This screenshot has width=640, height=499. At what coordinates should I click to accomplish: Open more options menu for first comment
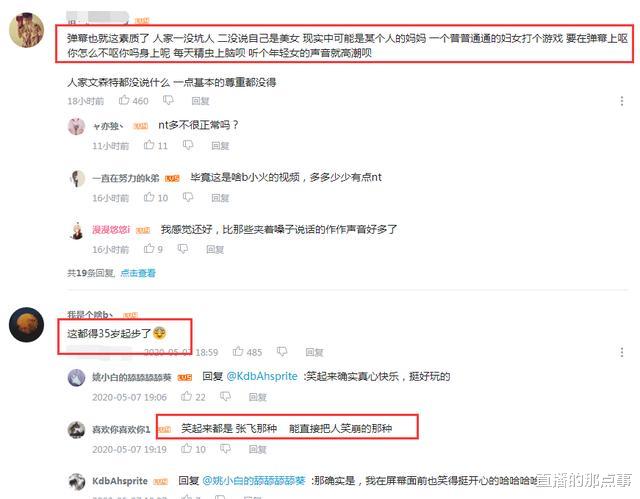click(622, 101)
